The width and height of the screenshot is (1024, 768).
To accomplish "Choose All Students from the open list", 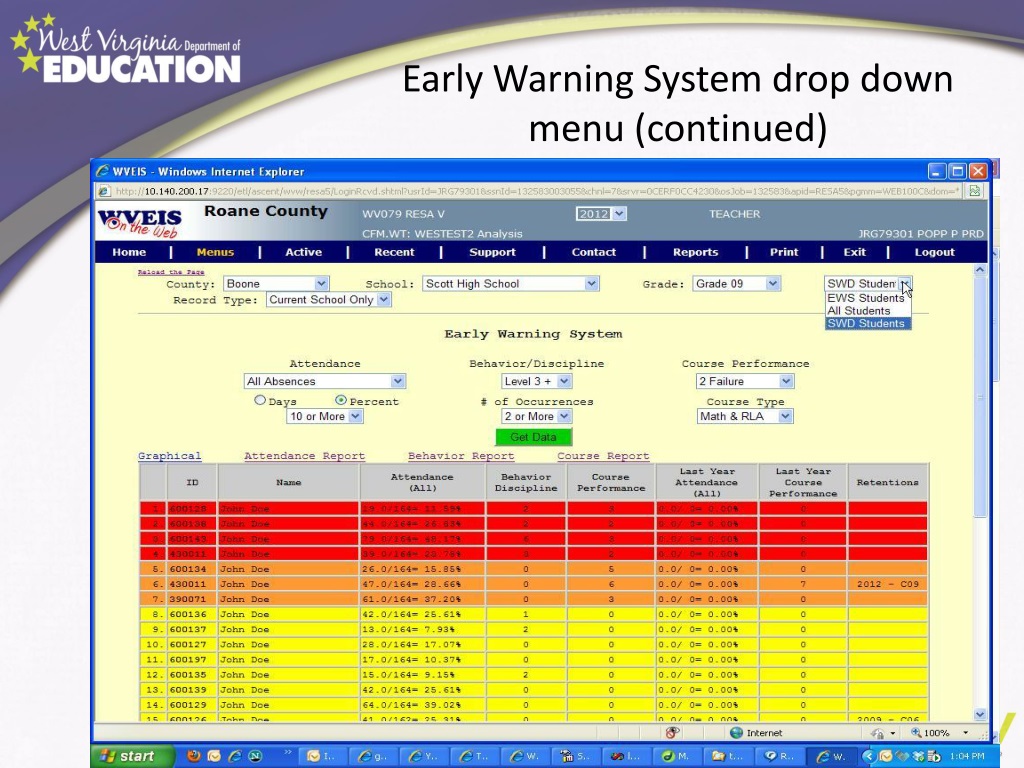I will tap(866, 311).
